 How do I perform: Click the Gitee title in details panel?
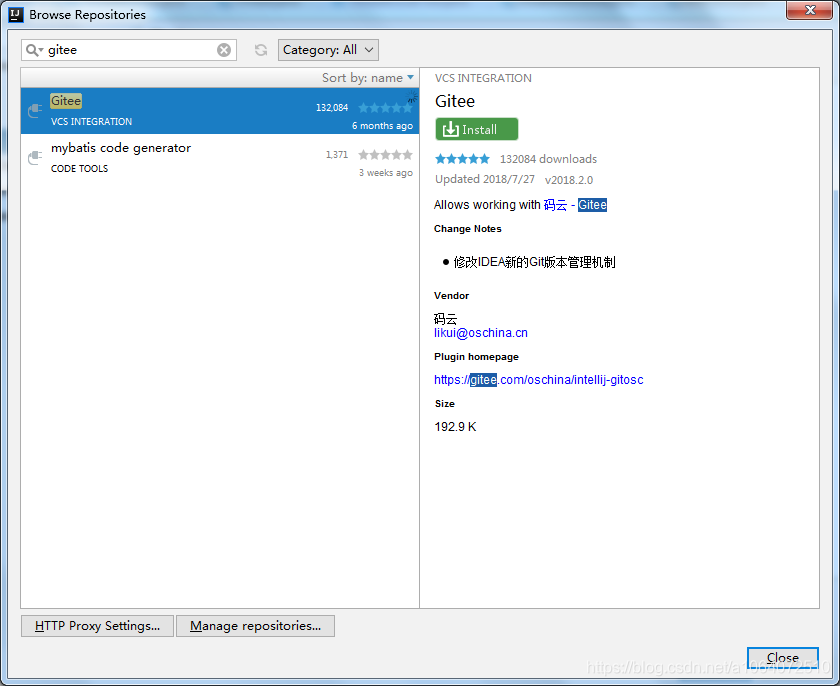[x=455, y=101]
